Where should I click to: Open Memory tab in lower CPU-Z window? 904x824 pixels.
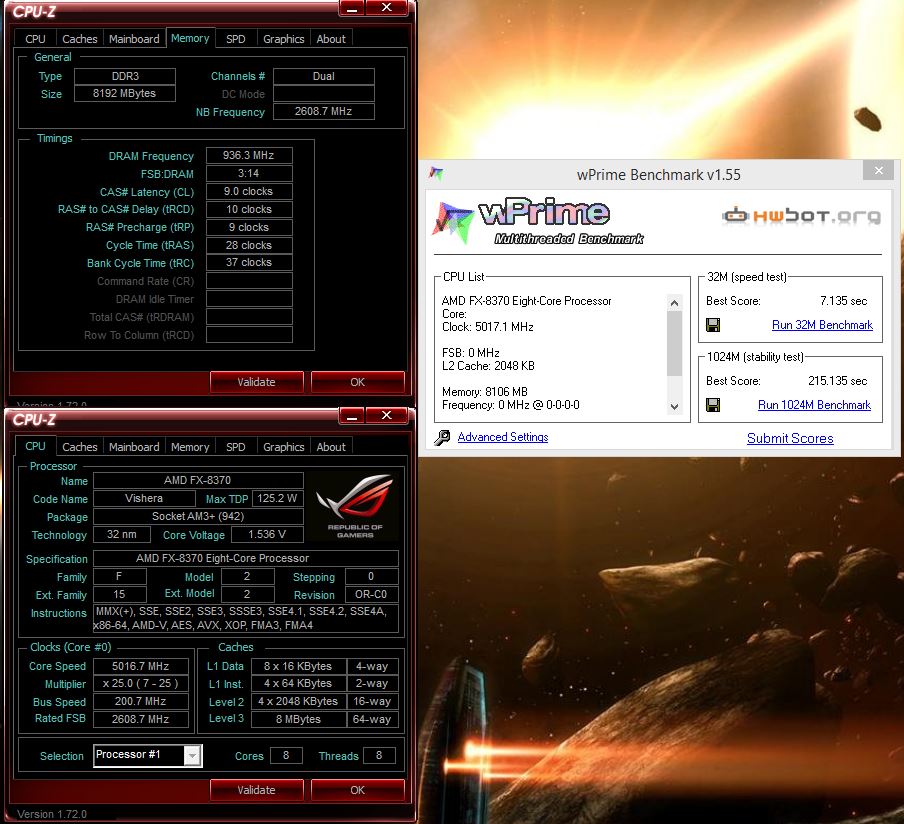pyautogui.click(x=190, y=447)
